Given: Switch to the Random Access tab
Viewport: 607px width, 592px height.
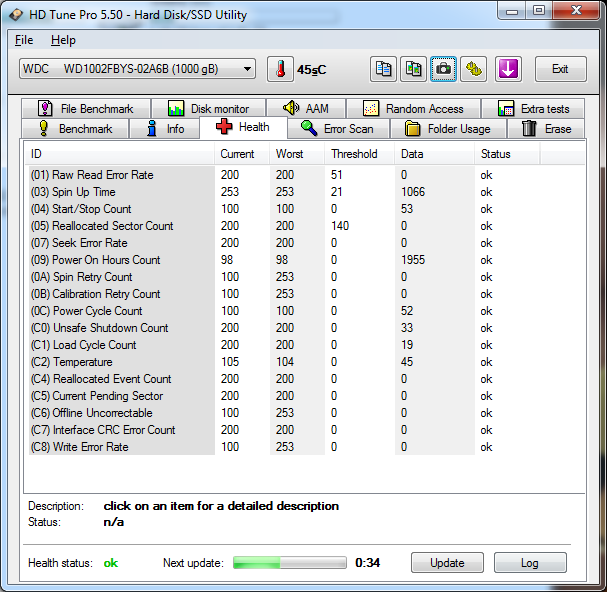Looking at the screenshot, I should [x=414, y=108].
